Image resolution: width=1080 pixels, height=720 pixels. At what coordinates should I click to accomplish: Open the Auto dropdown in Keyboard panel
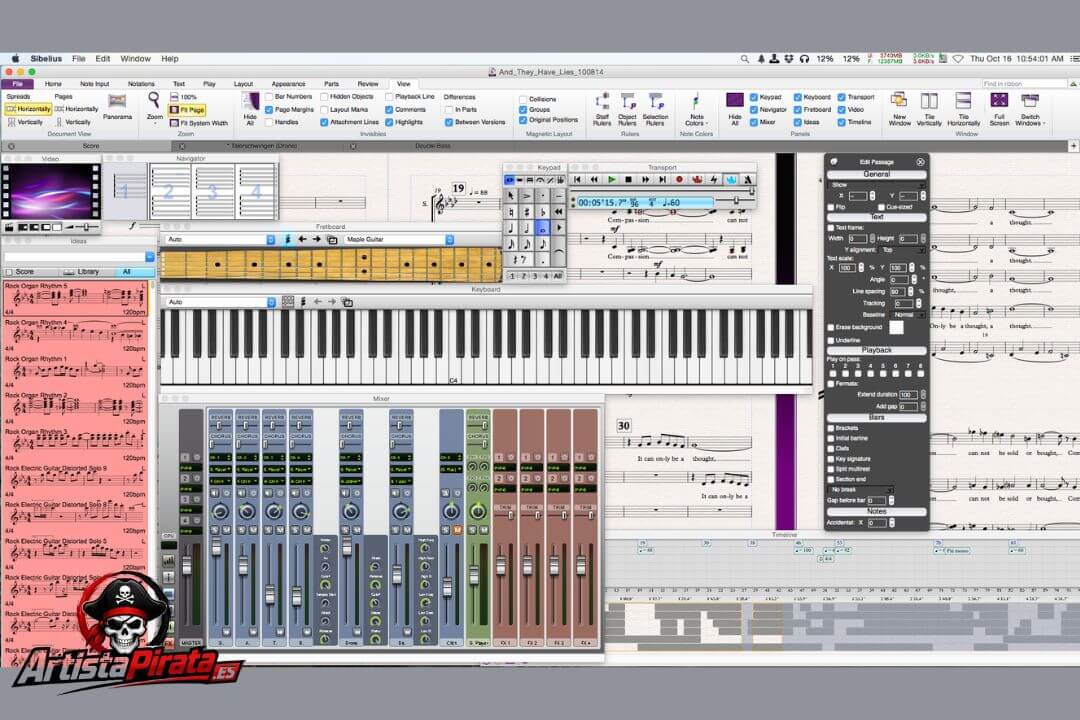point(220,302)
